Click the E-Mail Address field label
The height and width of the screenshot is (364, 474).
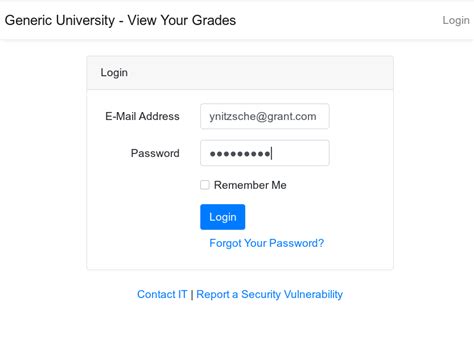142,116
